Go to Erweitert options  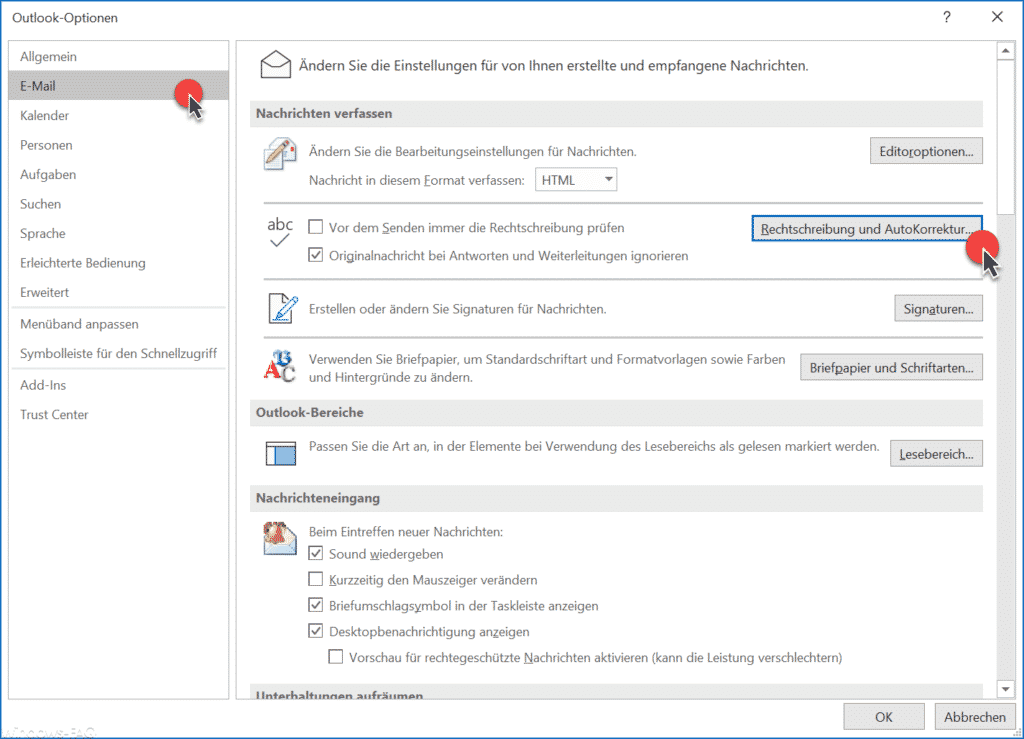coord(119,292)
